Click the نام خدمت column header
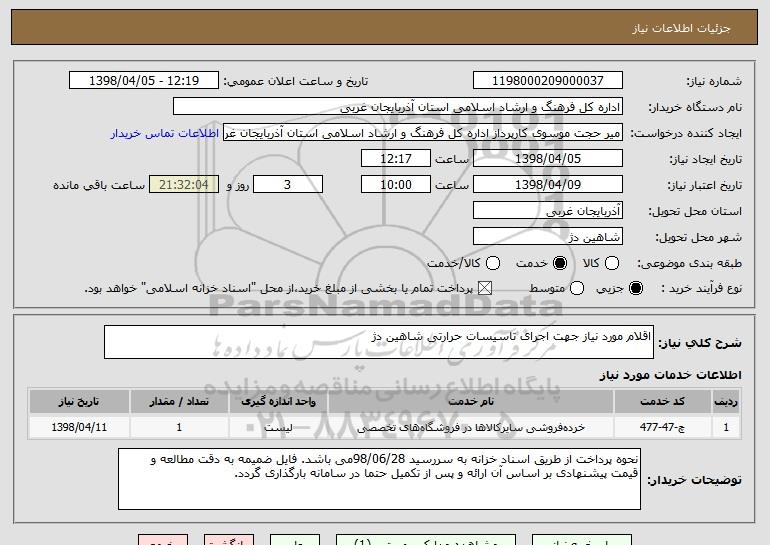 tap(470, 402)
